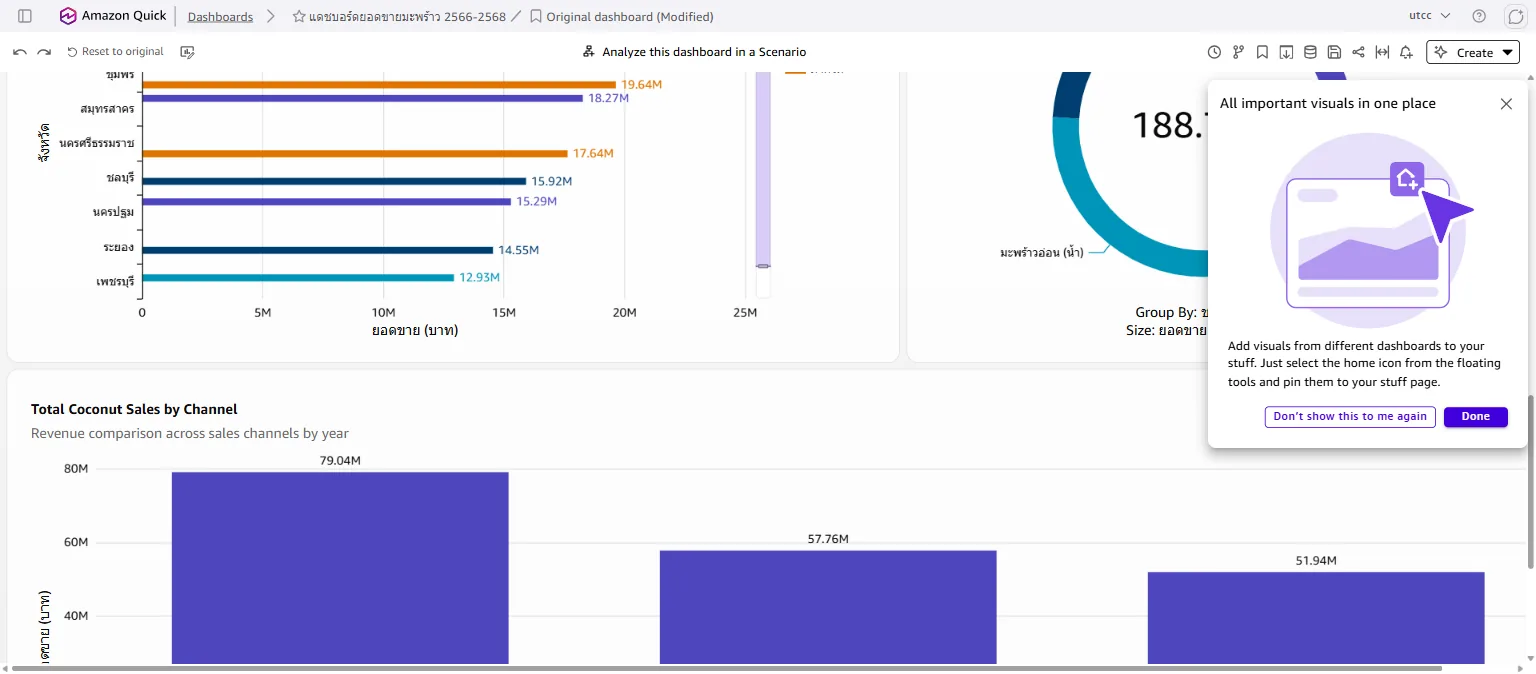Viewport: 1536px width, 674px height.
Task: Click the branch-shaped icon in the toolbar
Action: point(1238,52)
